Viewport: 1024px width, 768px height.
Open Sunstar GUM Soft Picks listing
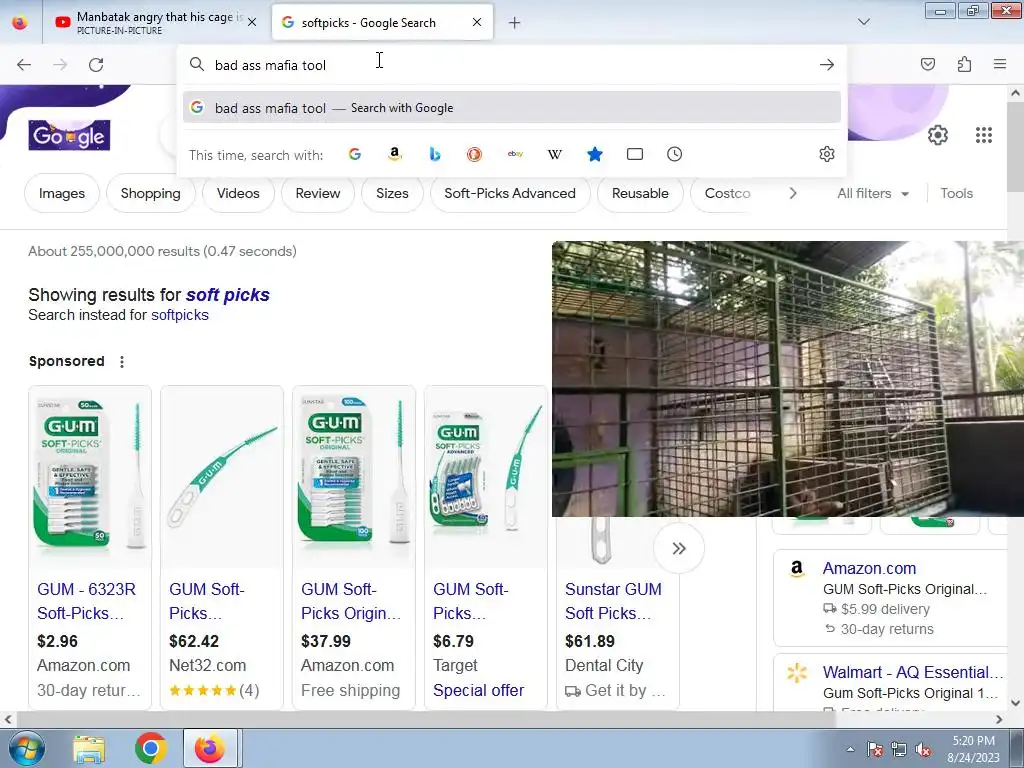(x=613, y=601)
